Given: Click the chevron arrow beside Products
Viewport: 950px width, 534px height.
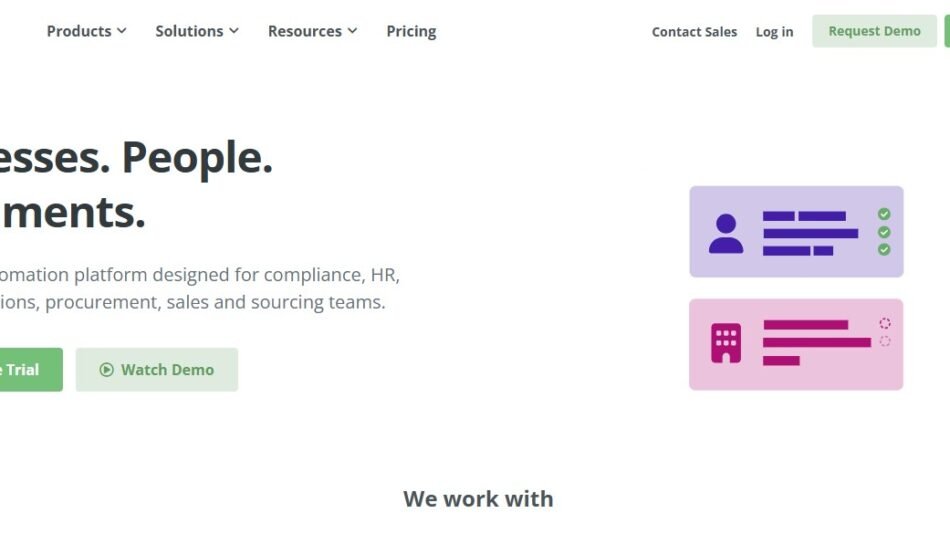Looking at the screenshot, I should click(x=122, y=31).
